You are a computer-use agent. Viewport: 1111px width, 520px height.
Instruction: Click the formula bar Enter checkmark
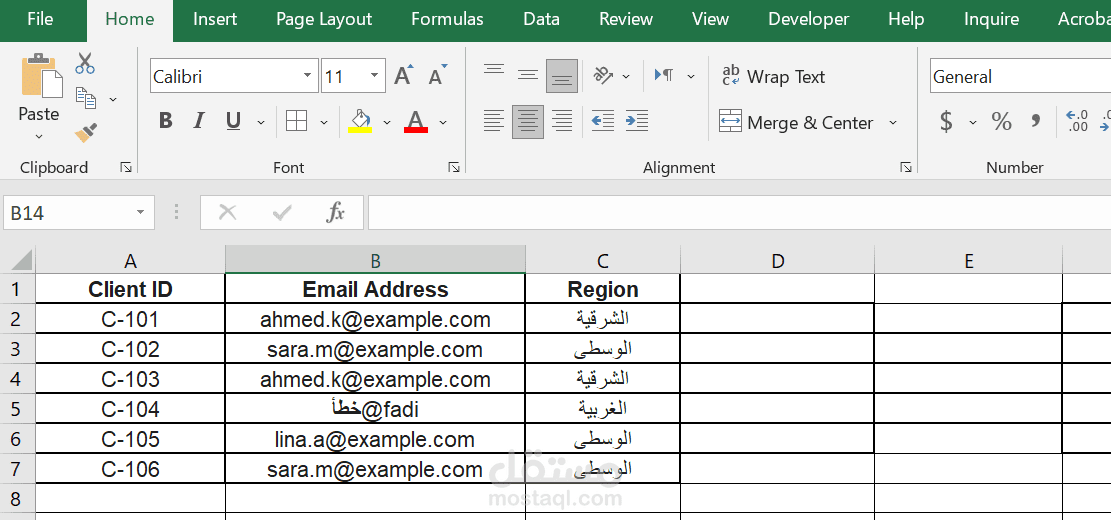click(282, 212)
